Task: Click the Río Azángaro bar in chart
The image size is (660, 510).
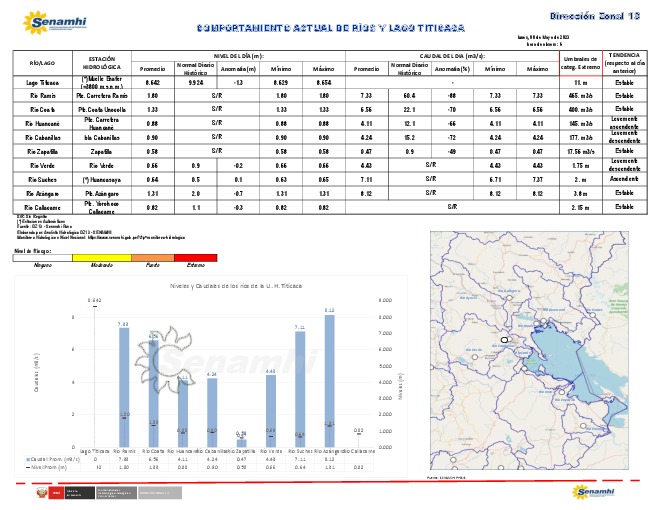Action: tap(329, 381)
